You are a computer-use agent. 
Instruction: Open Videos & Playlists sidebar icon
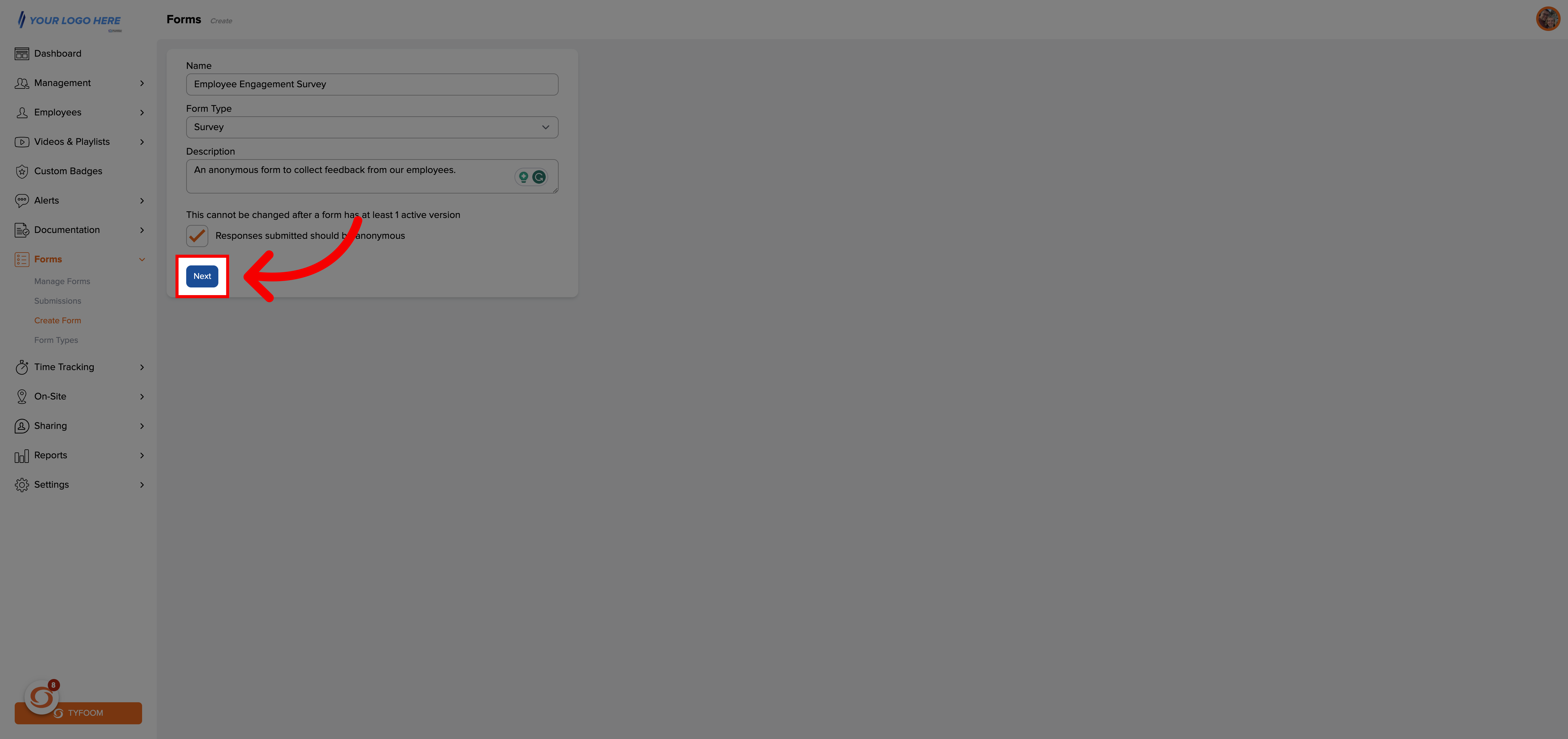click(22, 141)
